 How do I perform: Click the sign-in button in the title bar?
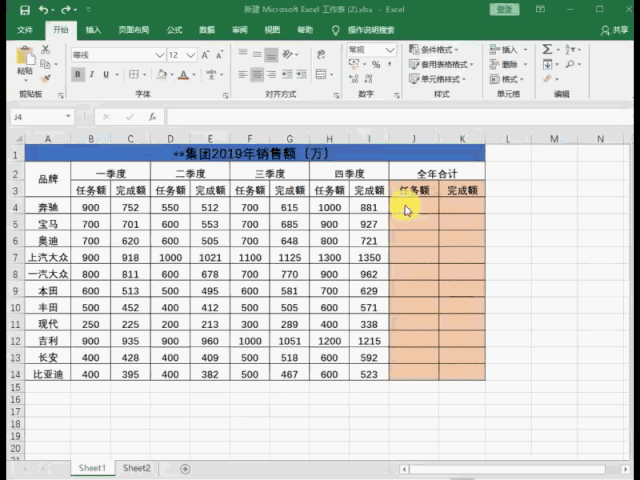point(504,9)
